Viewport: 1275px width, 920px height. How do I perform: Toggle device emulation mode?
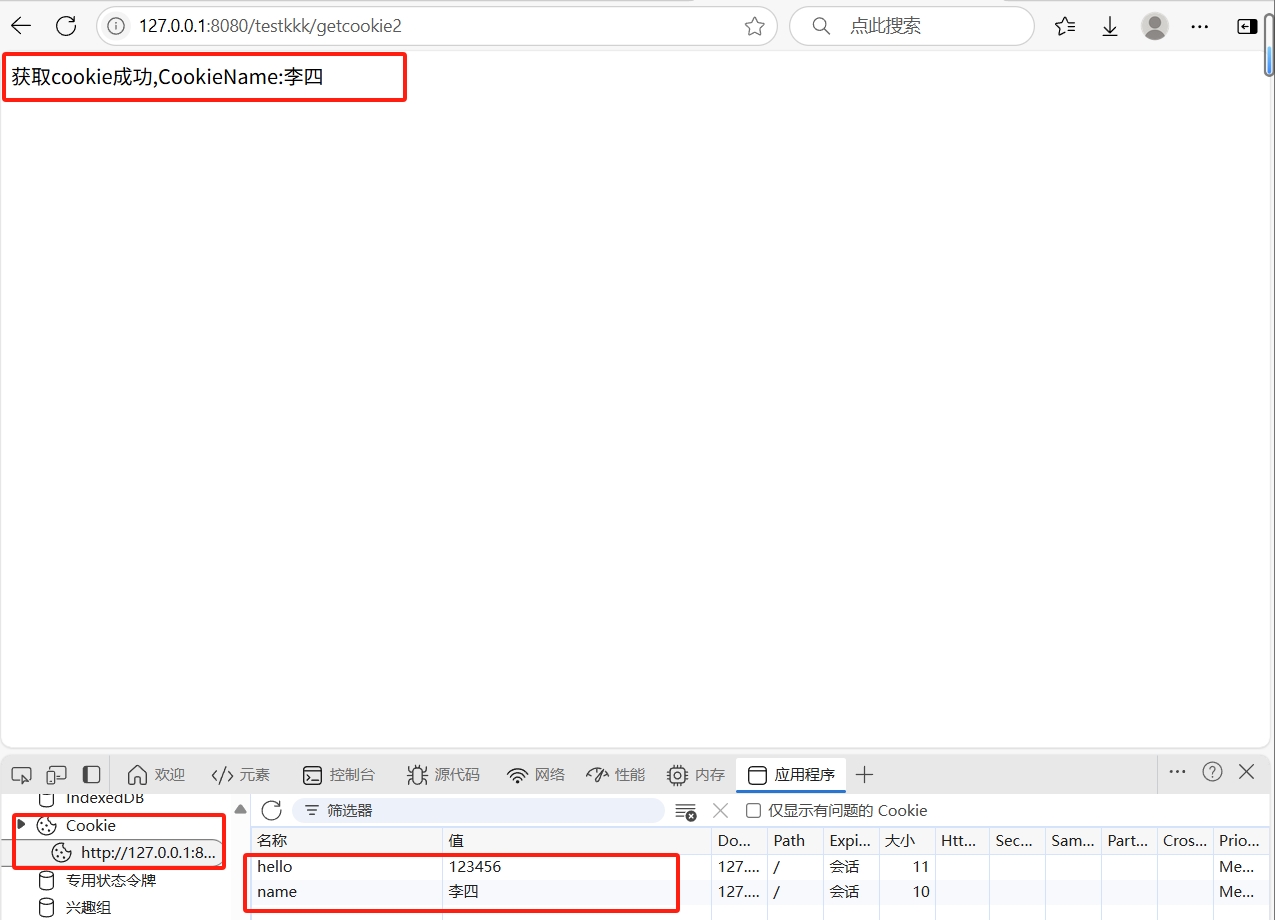tap(56, 774)
